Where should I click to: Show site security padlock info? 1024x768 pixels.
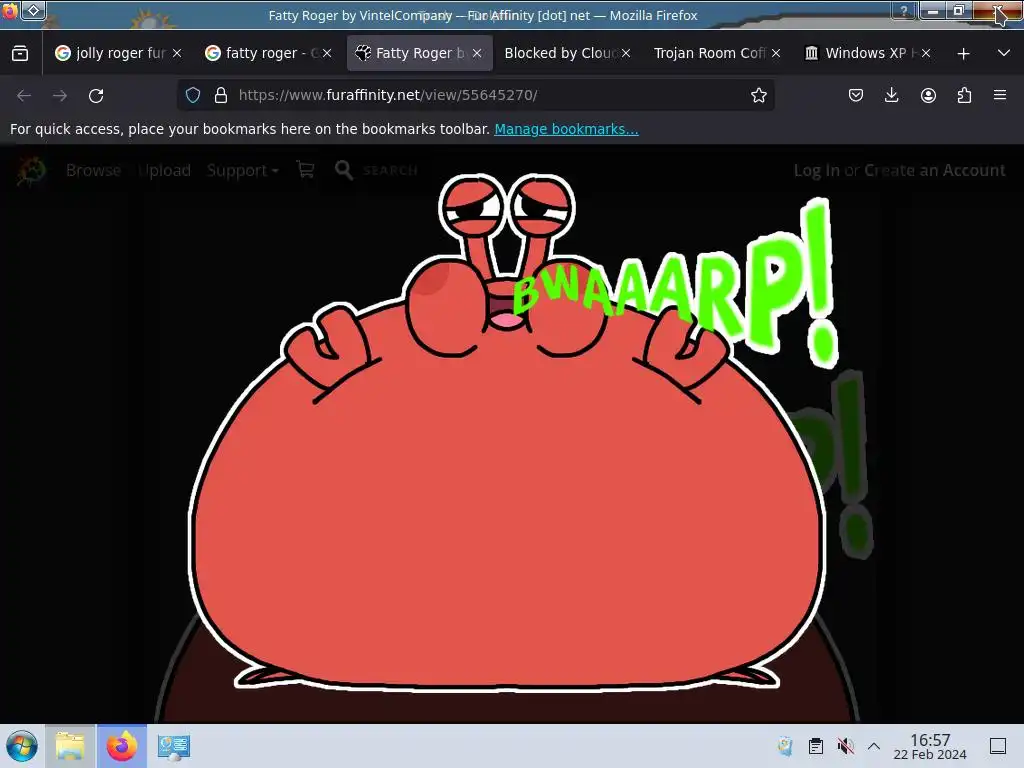click(221, 95)
